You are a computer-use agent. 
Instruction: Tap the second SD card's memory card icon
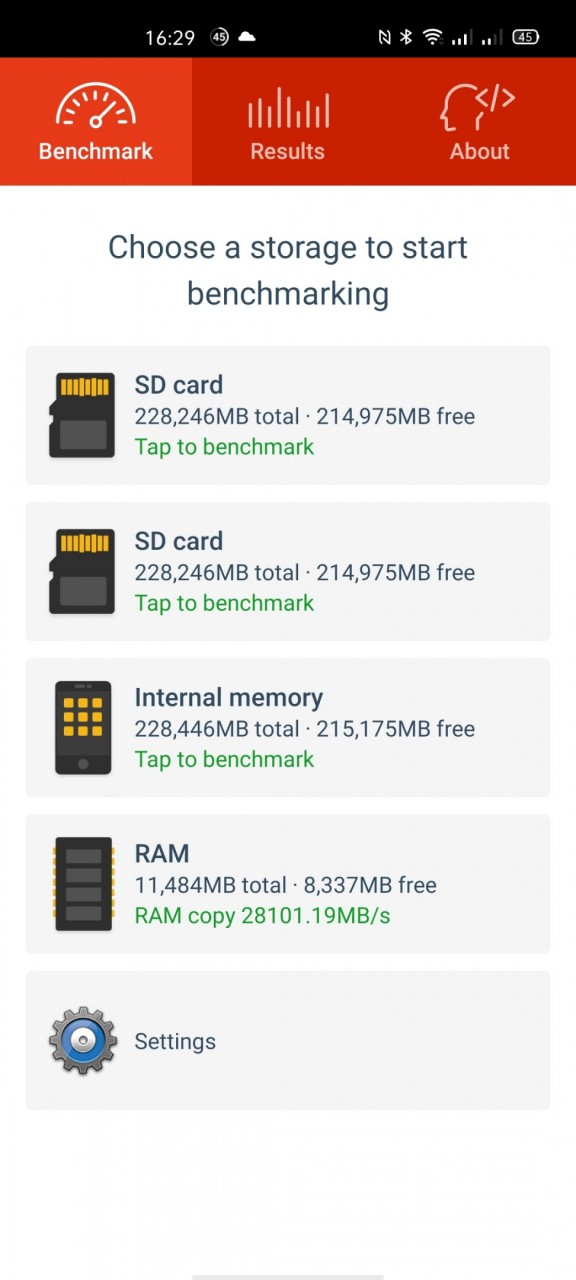click(82, 571)
